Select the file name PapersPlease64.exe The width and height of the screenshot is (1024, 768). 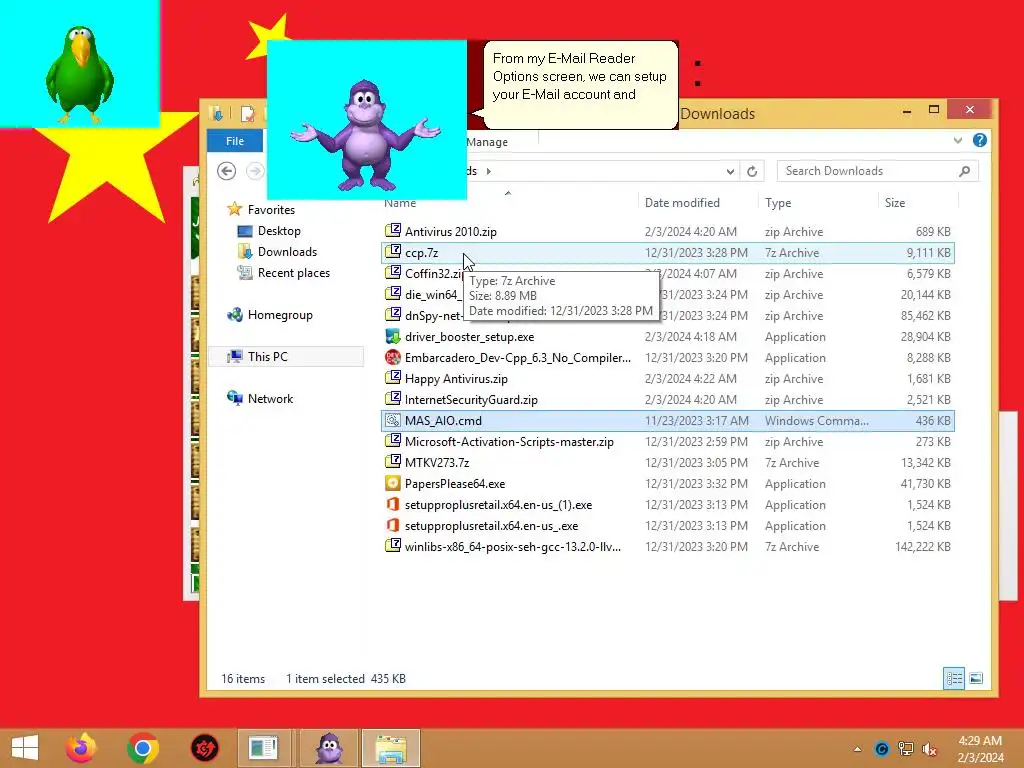[x=455, y=484]
